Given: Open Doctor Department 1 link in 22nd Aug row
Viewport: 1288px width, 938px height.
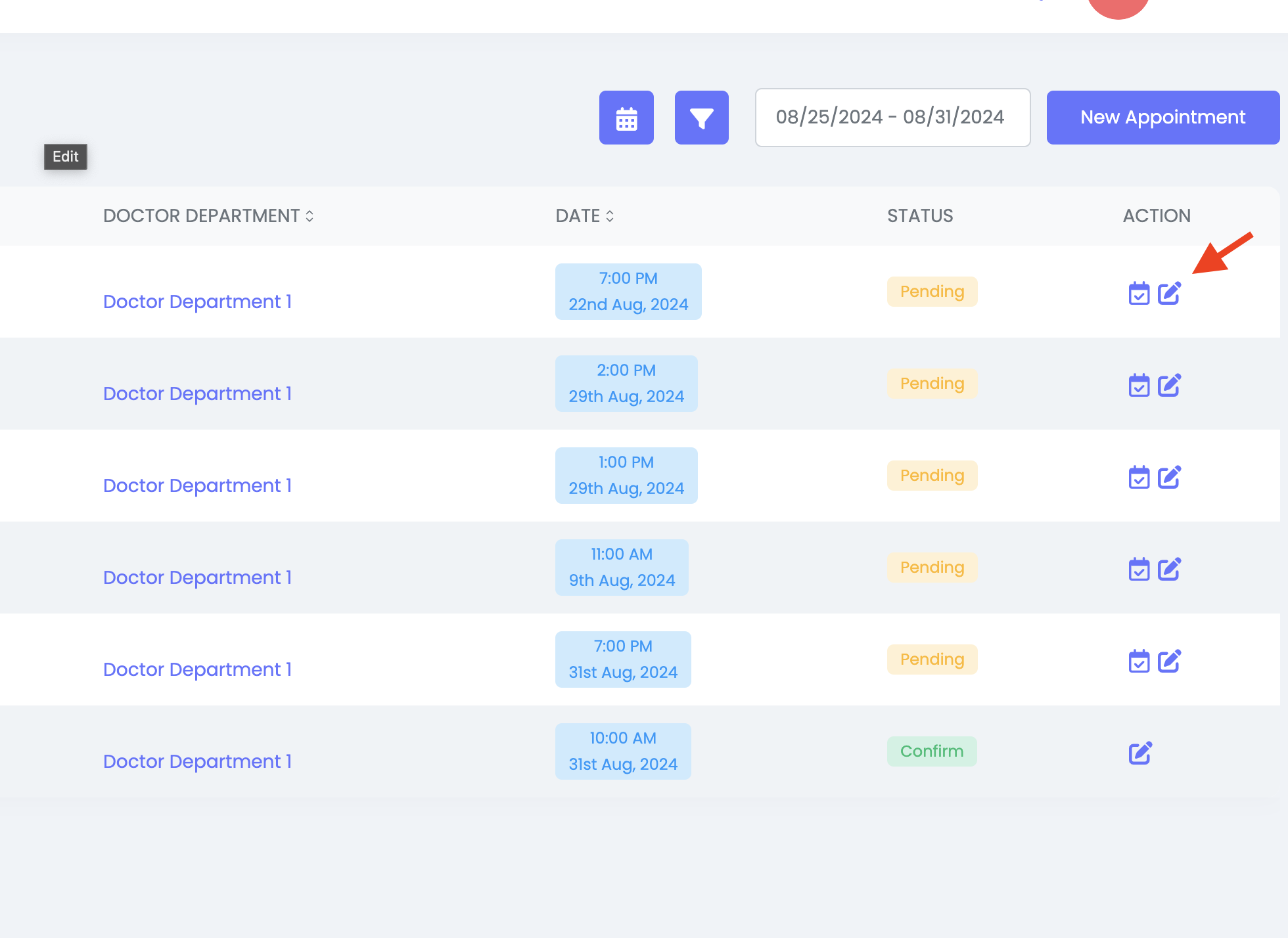Looking at the screenshot, I should pos(197,301).
